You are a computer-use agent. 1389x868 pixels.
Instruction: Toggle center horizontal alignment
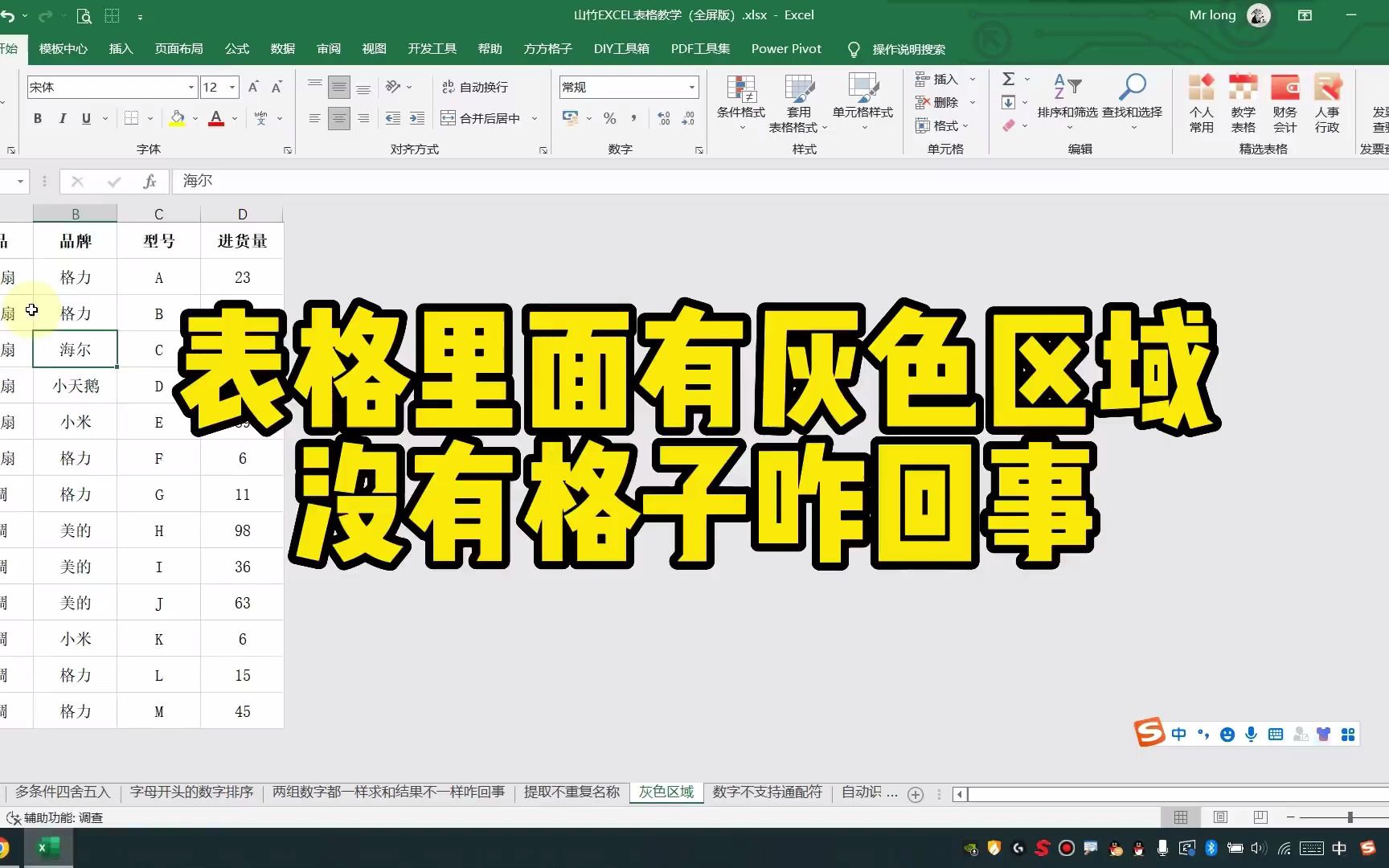339,118
